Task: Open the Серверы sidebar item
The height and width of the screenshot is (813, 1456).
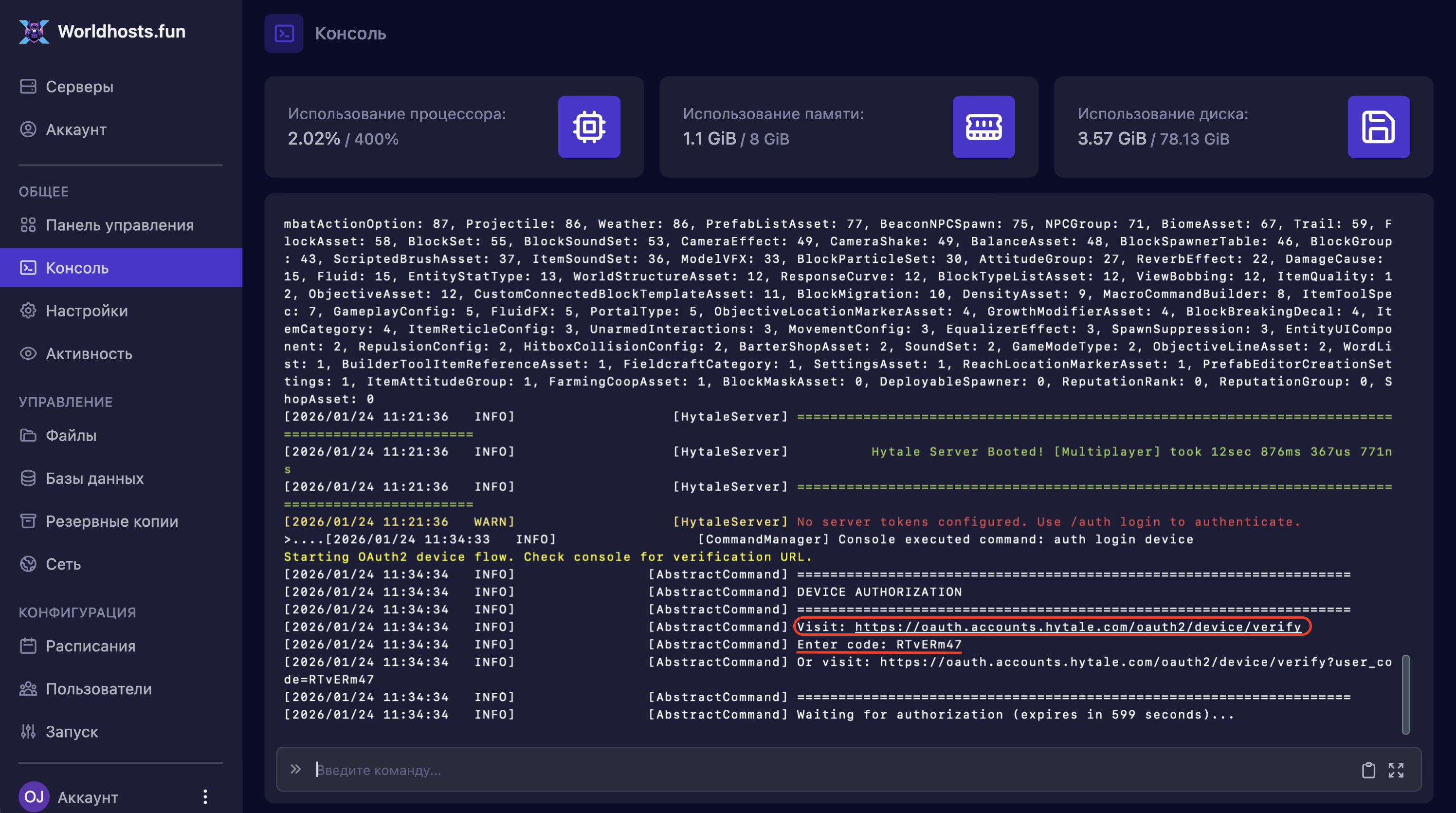Action: click(x=79, y=87)
